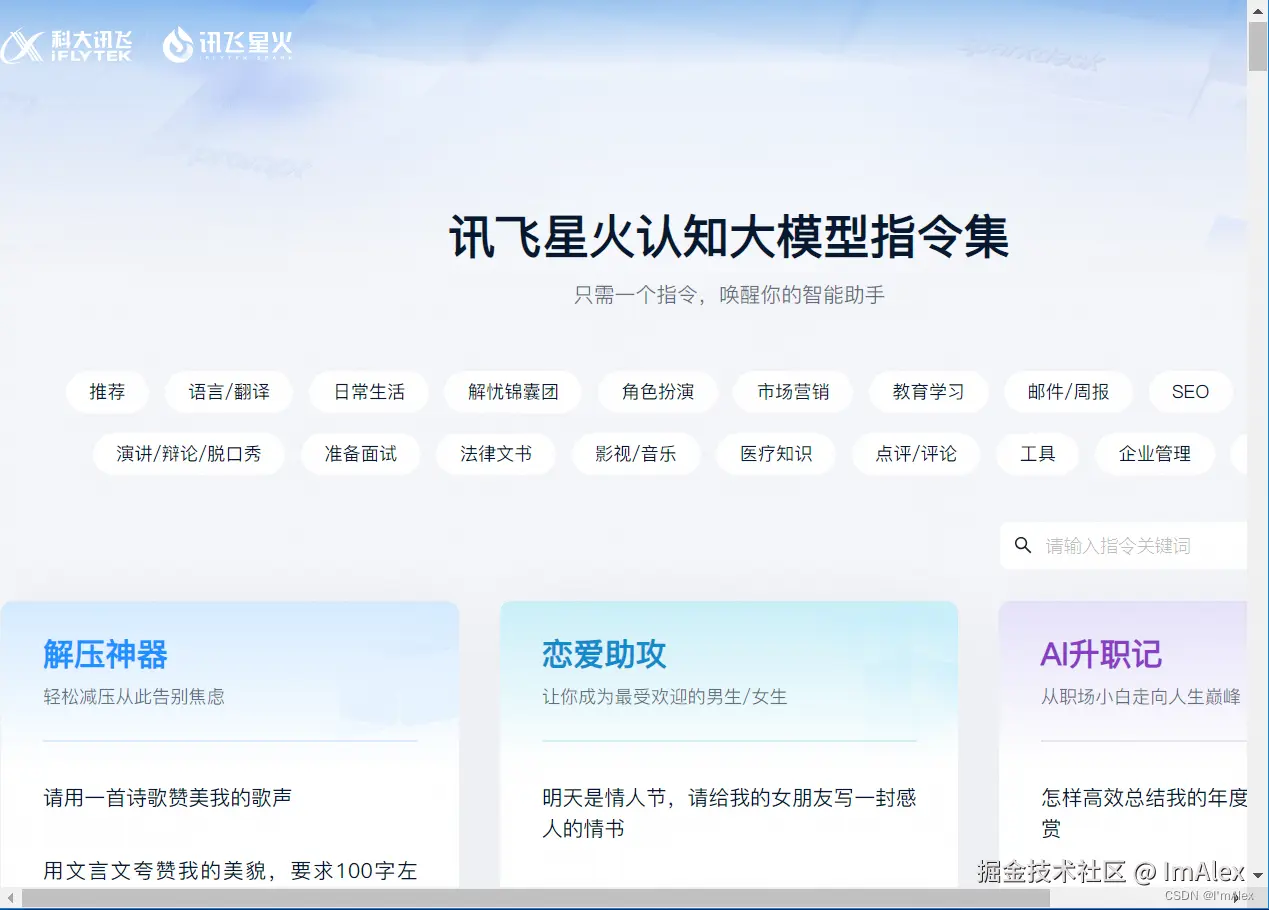Switch to the 点评/评论 category
Screen dimensions: 1269x910
916,454
